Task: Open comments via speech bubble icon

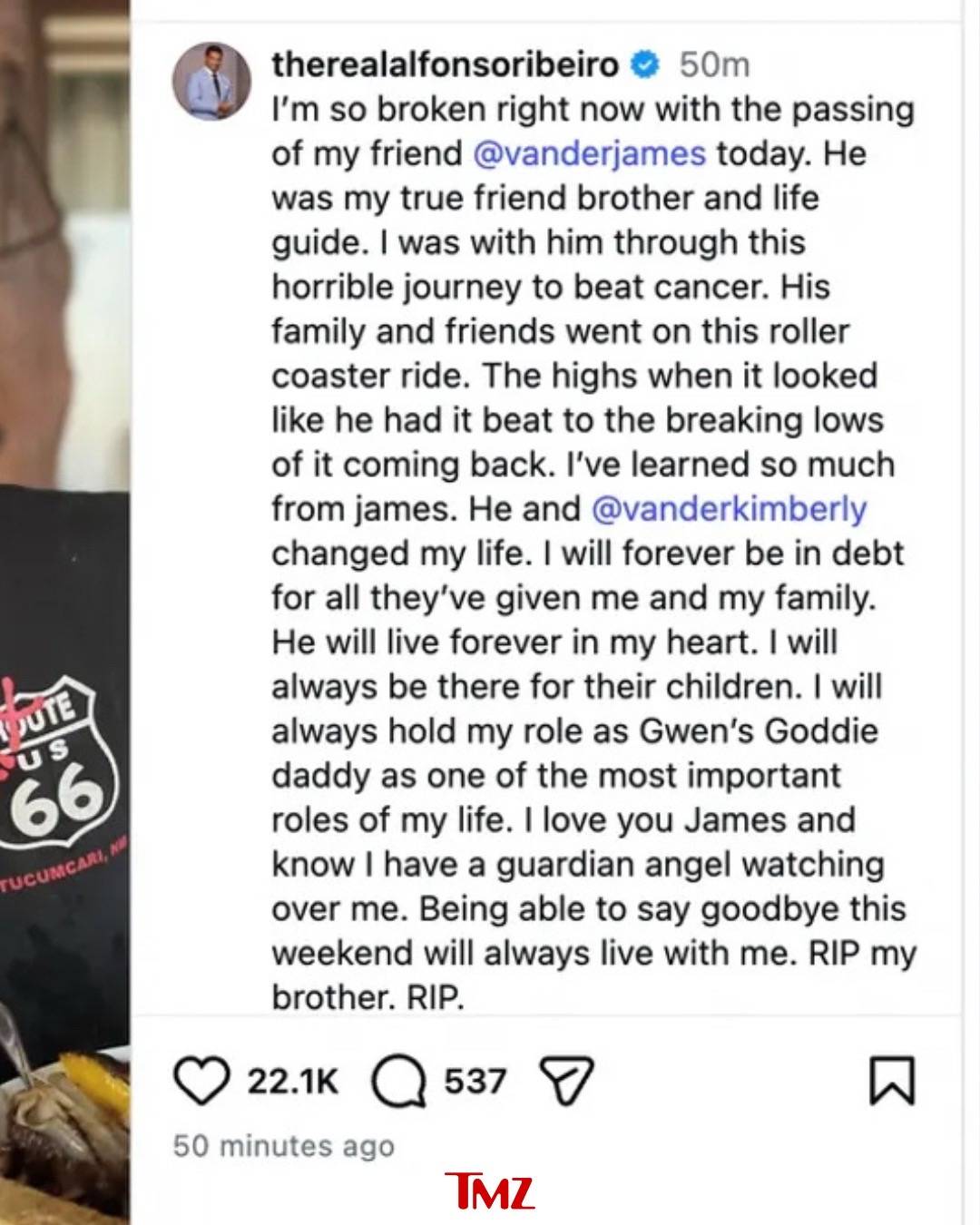Action: (x=398, y=1083)
